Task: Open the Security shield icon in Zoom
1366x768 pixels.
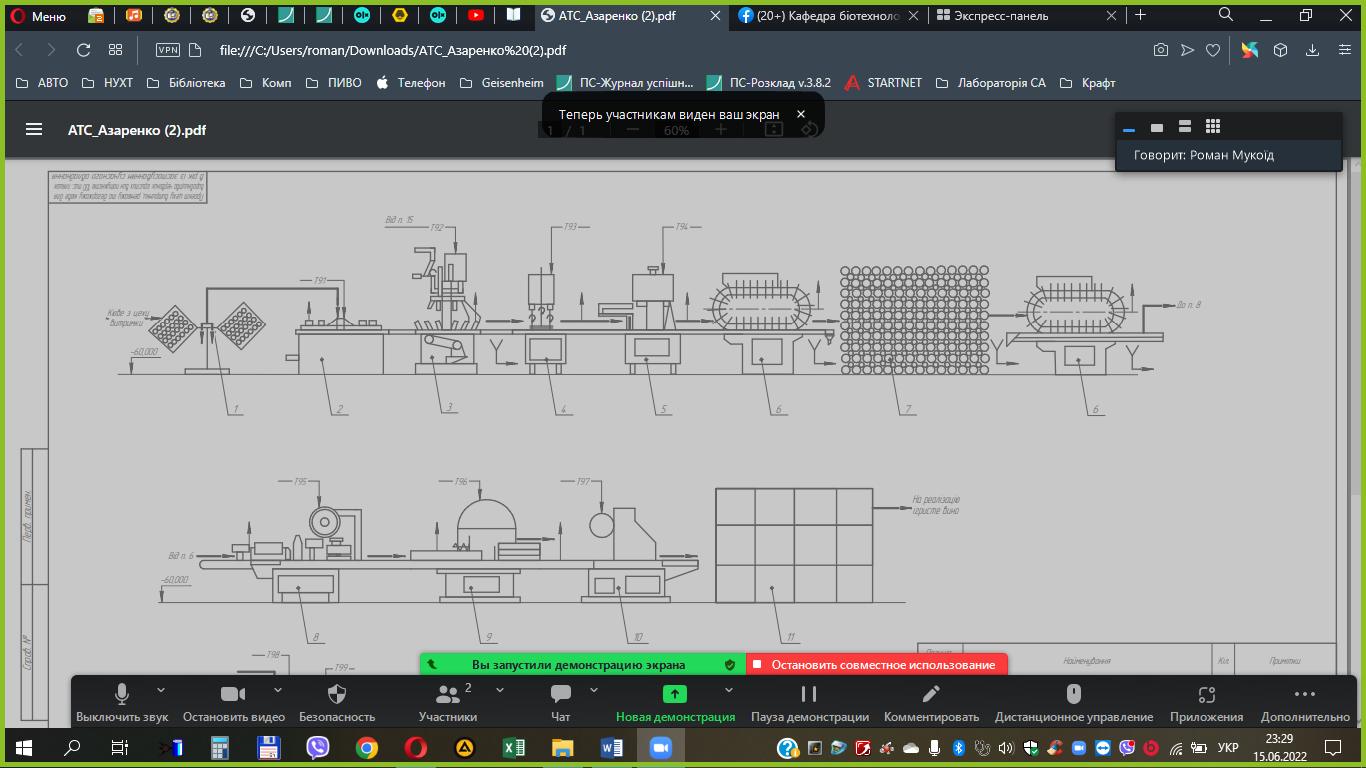Action: [337, 694]
